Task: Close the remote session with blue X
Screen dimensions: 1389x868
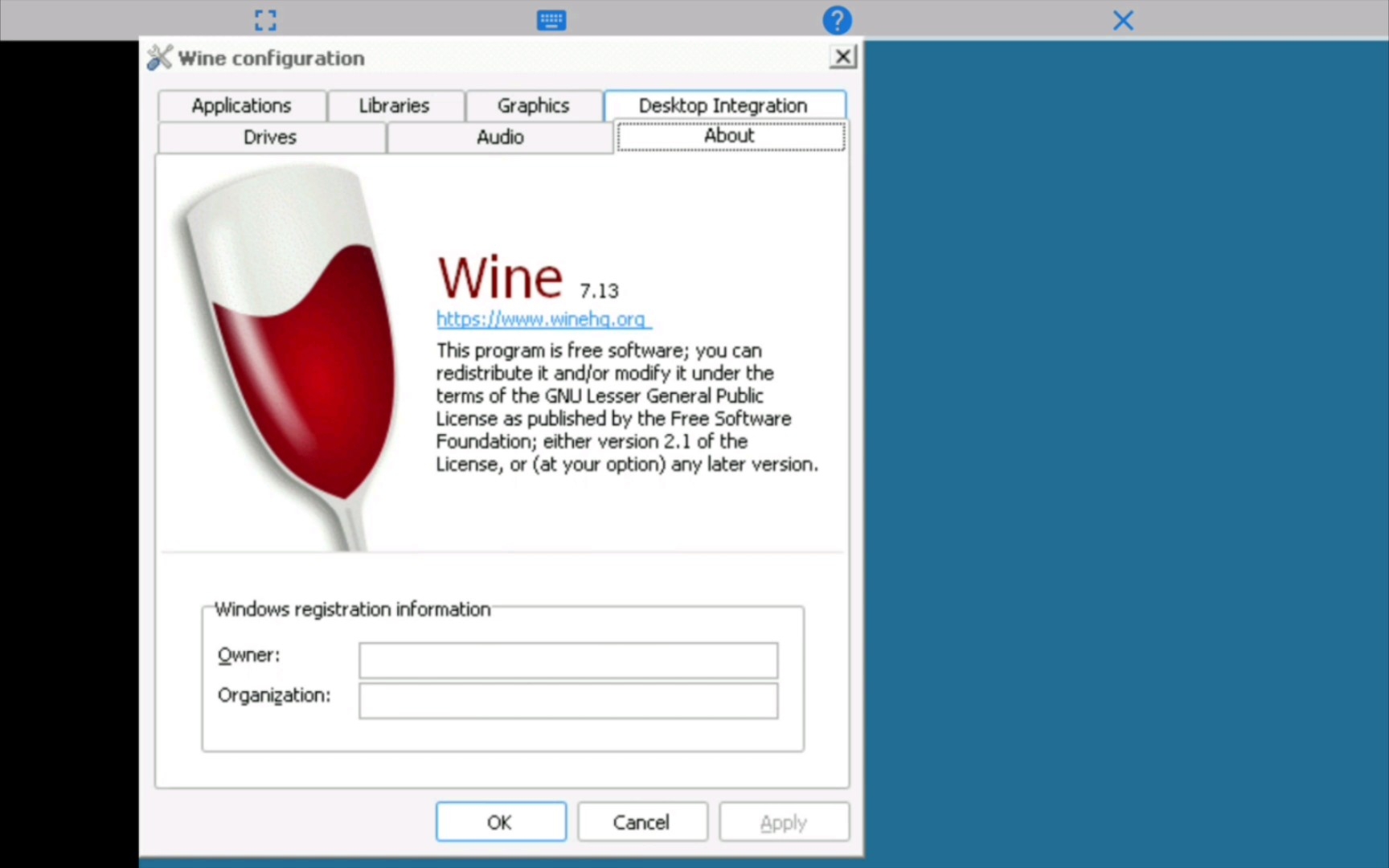Action: [x=1123, y=20]
